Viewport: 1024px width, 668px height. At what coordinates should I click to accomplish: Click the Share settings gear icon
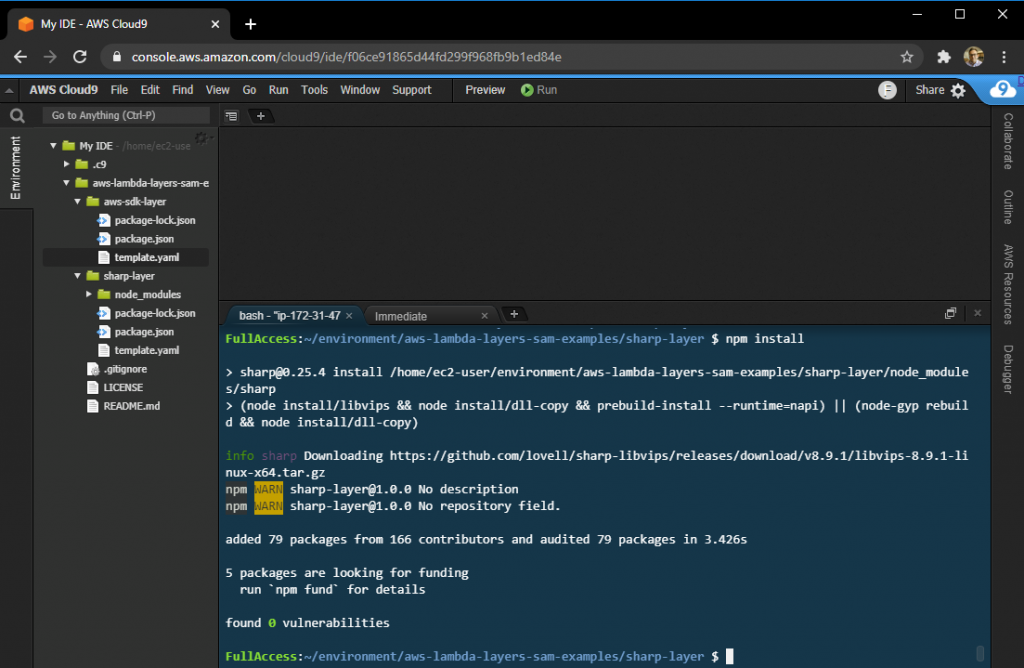pyautogui.click(x=959, y=89)
